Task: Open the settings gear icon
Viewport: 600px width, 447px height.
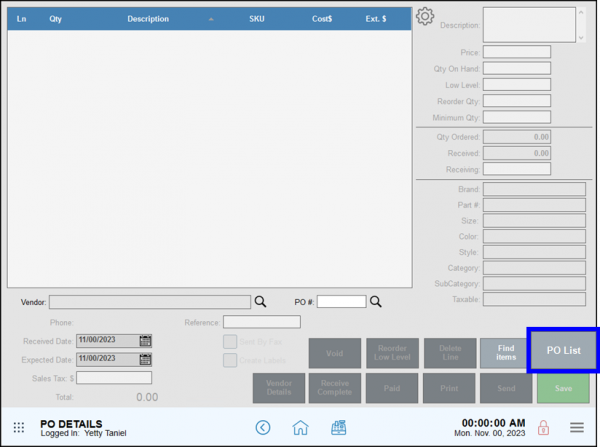Action: (425, 16)
